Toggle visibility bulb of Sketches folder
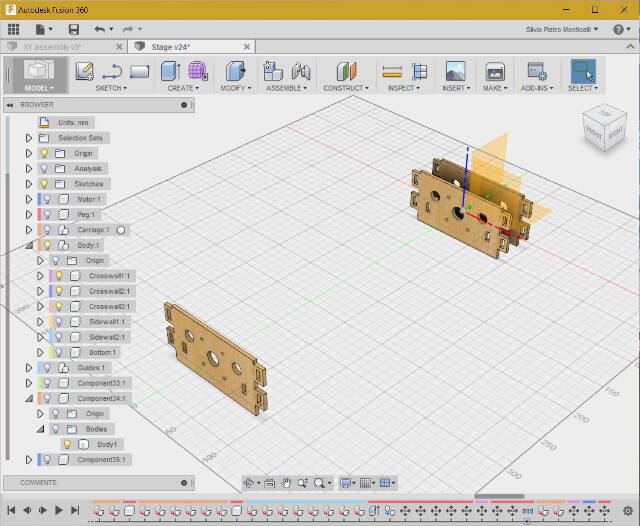 click(x=44, y=184)
